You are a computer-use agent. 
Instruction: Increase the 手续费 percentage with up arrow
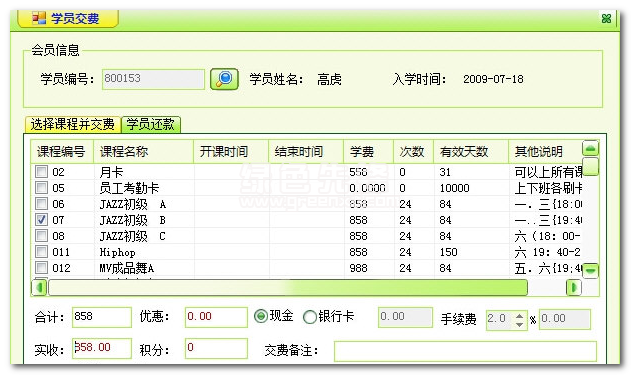pyautogui.click(x=520, y=315)
